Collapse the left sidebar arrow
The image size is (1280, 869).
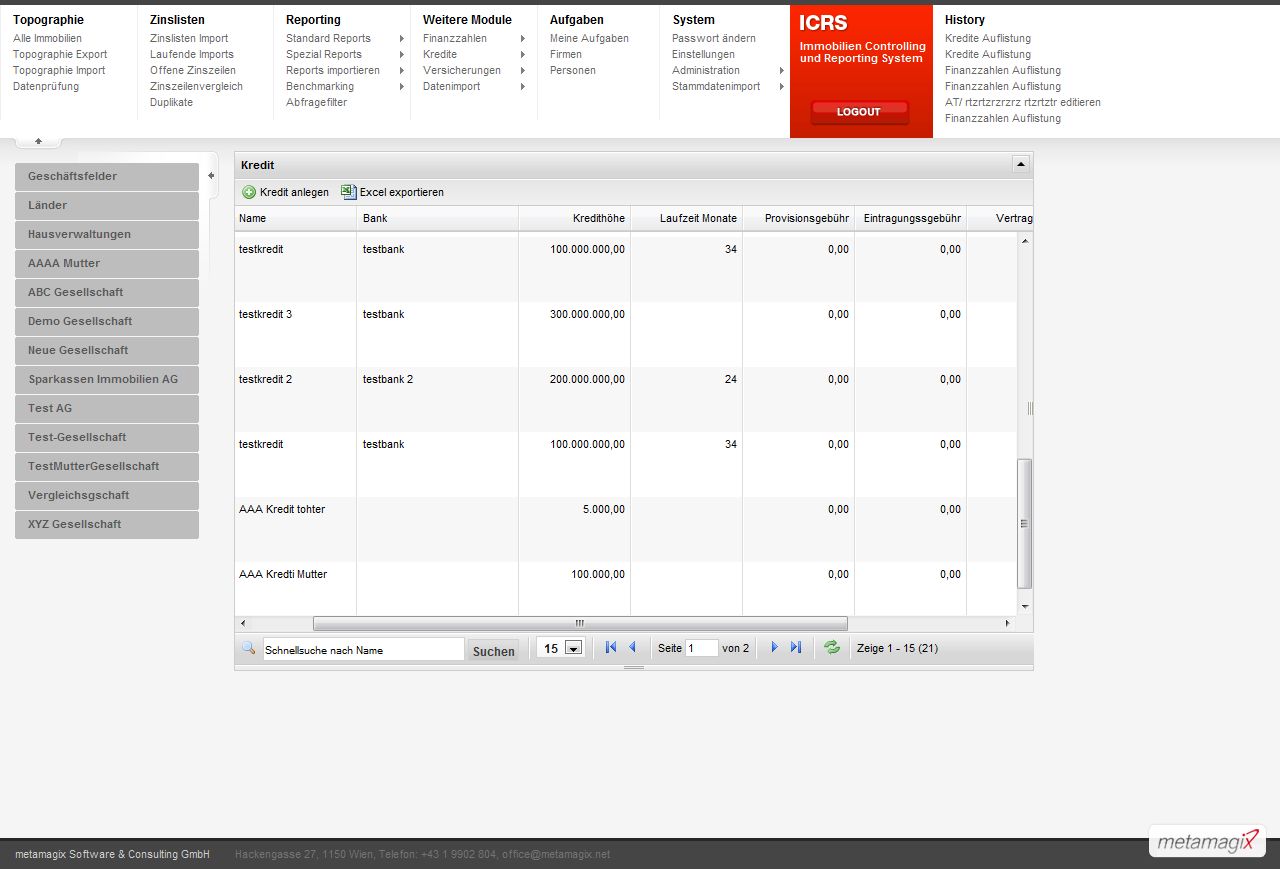(211, 176)
